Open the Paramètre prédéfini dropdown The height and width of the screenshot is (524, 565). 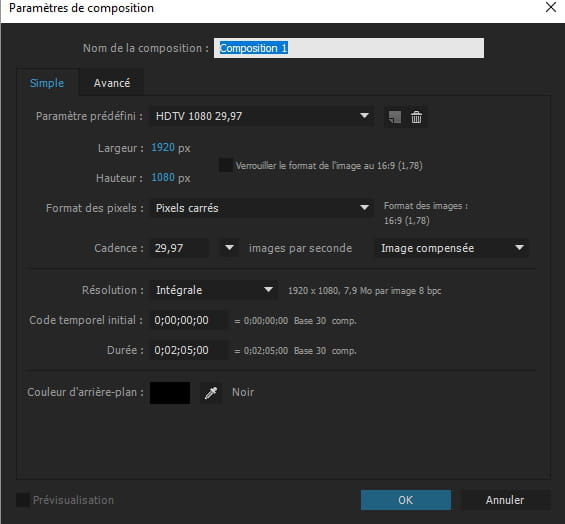(262, 116)
